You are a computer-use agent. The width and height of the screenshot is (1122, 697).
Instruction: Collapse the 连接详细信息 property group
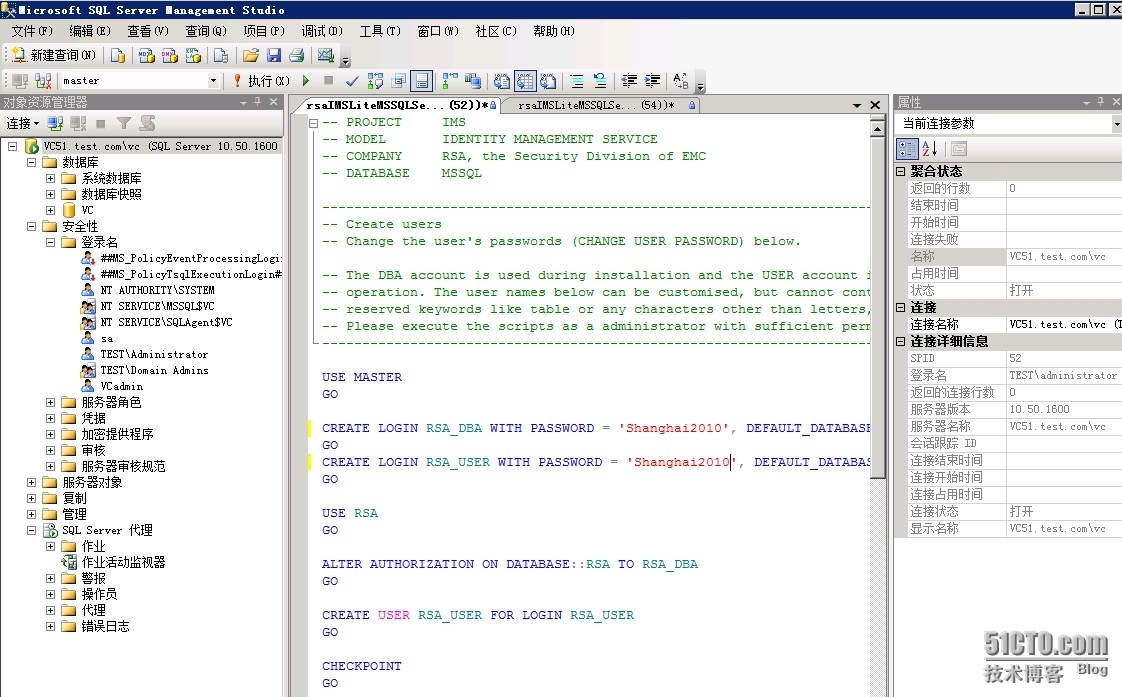pyautogui.click(x=900, y=341)
